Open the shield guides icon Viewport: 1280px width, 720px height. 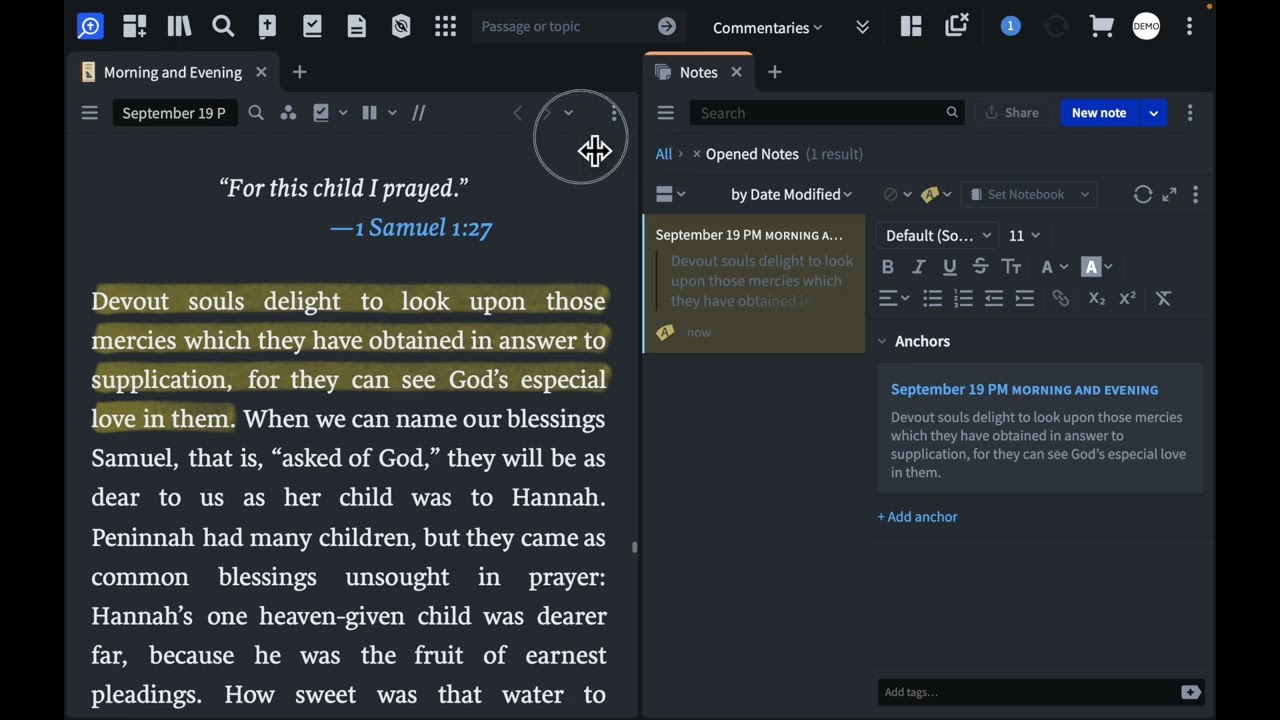pos(401,27)
